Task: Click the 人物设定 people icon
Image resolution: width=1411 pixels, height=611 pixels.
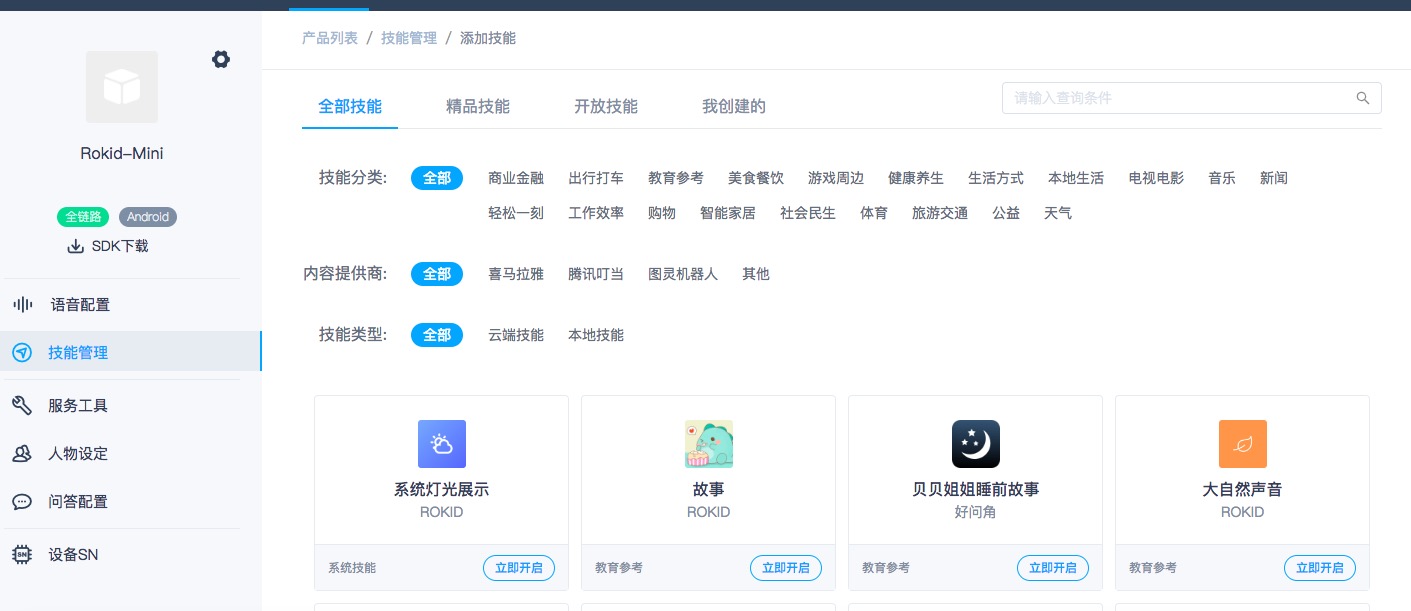Action: [22, 454]
